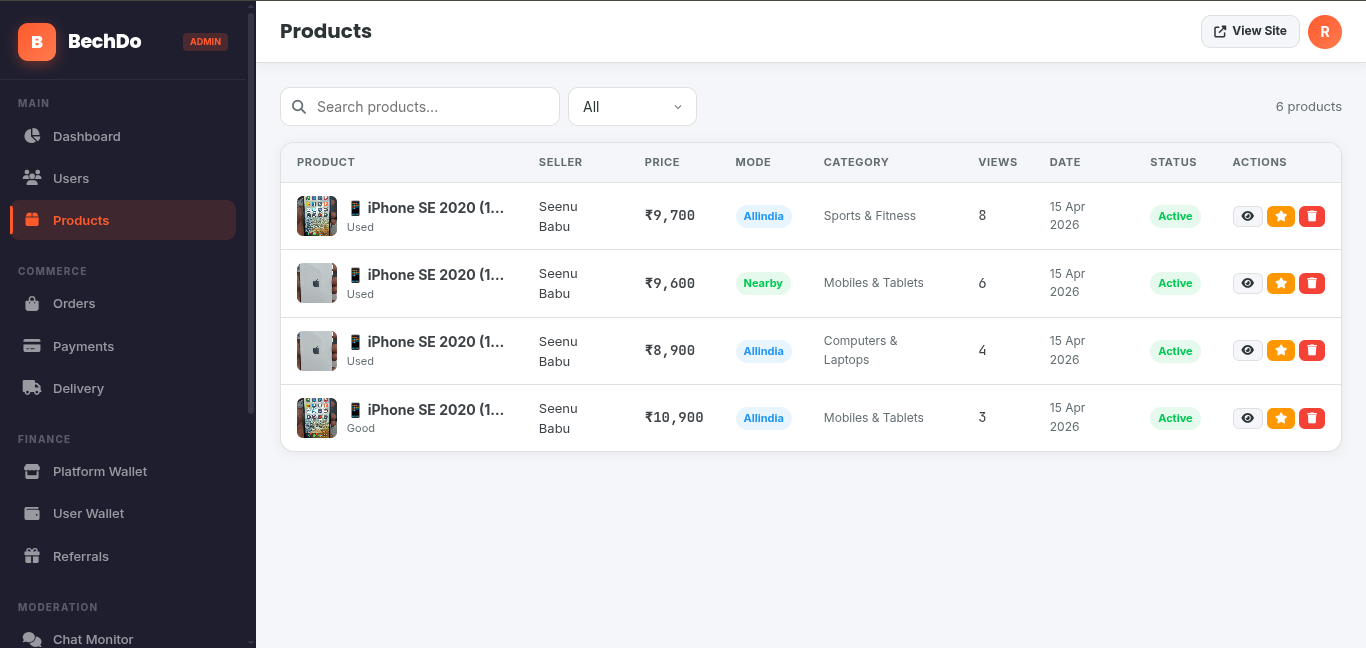Click the thumbnail of the ₹9,700 product
Image resolution: width=1366 pixels, height=648 pixels.
(x=317, y=216)
